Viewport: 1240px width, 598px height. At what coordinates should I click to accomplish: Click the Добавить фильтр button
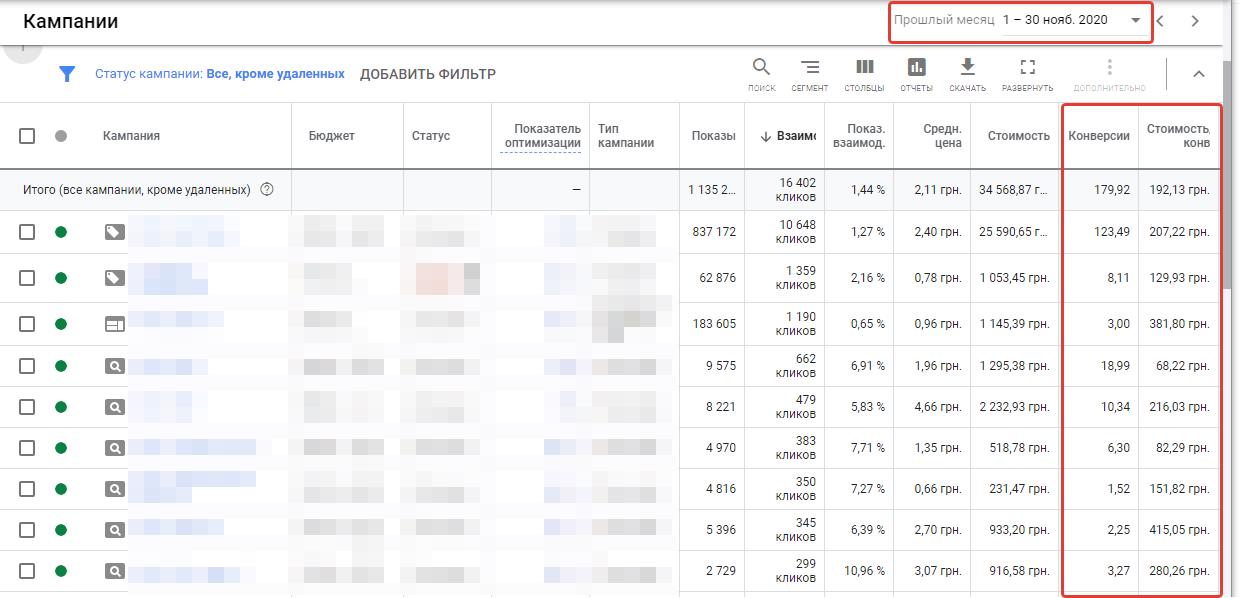pyautogui.click(x=427, y=74)
